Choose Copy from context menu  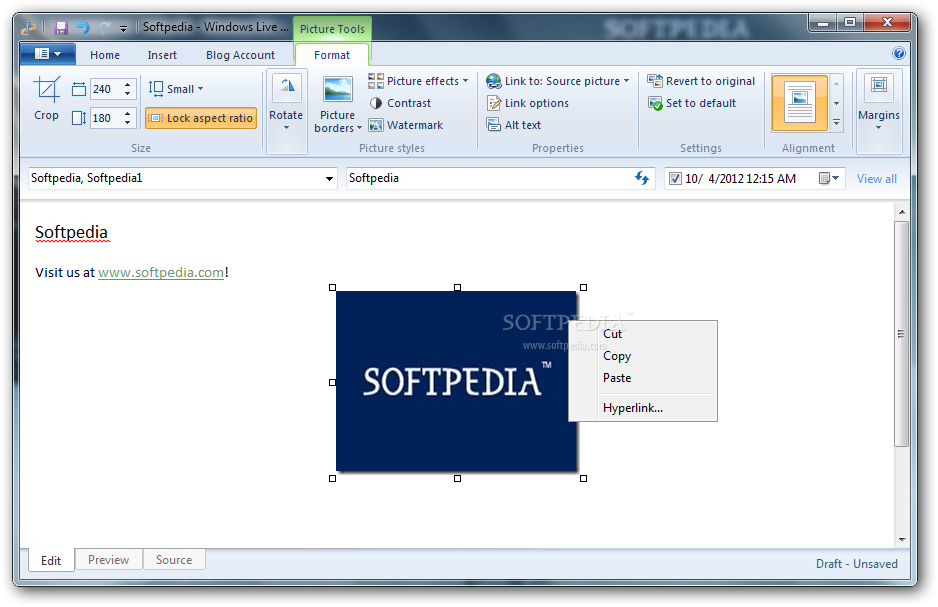tap(643, 356)
